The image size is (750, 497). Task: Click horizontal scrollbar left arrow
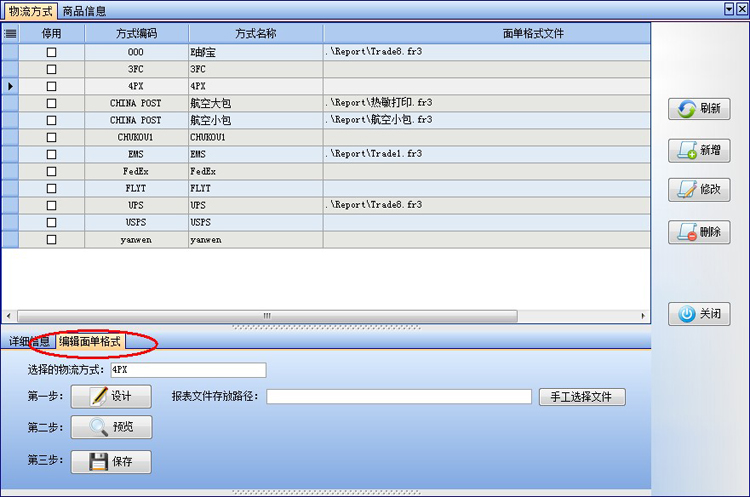click(x=9, y=316)
